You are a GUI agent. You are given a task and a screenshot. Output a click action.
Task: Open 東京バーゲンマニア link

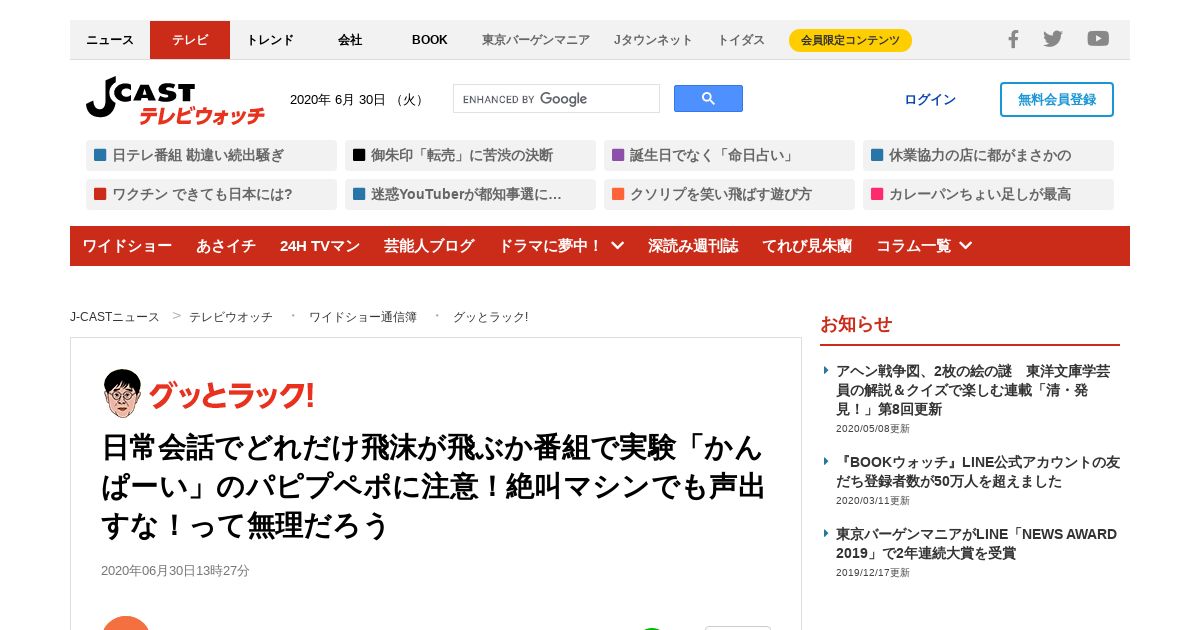pyautogui.click(x=536, y=40)
